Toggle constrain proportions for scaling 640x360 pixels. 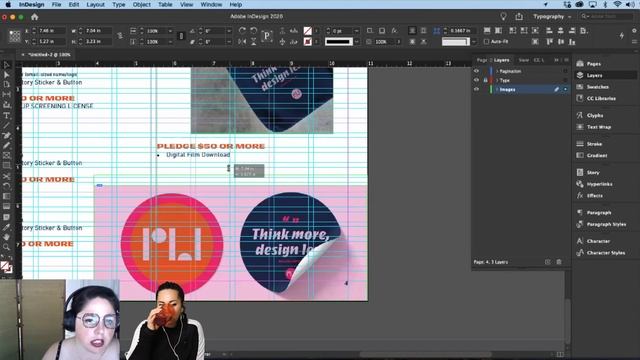click(181, 36)
